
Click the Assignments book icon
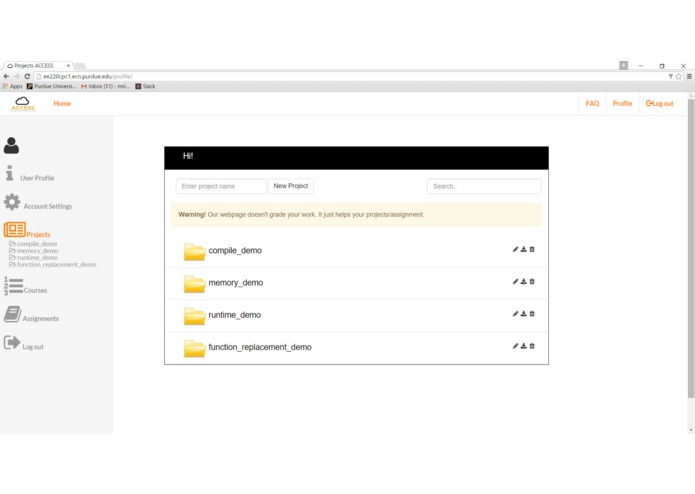(x=12, y=314)
